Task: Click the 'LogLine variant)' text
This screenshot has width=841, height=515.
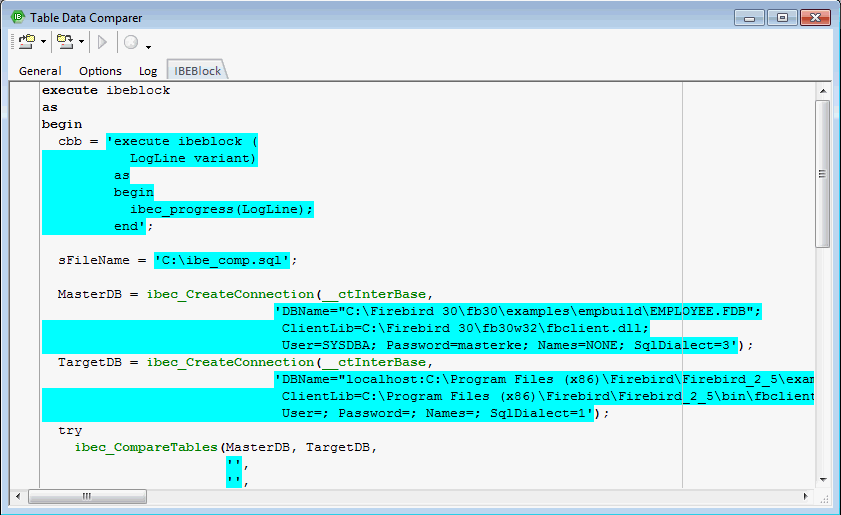Action: (x=193, y=158)
